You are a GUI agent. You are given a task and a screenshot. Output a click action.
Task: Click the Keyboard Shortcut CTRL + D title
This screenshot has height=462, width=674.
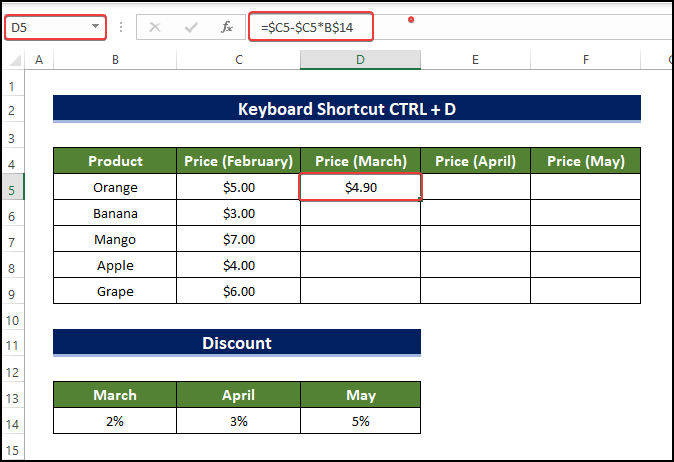(346, 109)
